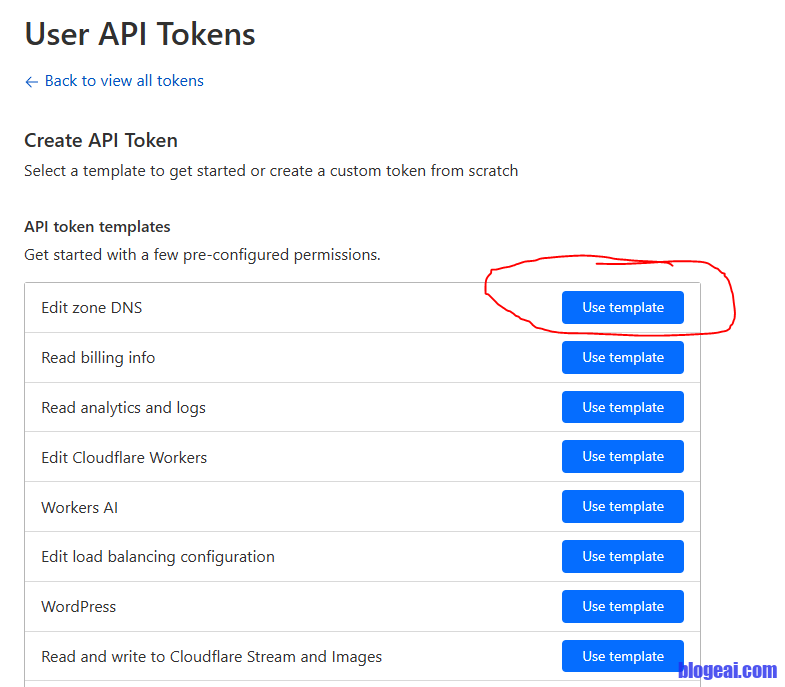Use template for Edit load balancing configuration
The height and width of the screenshot is (687, 785).
[x=622, y=556]
